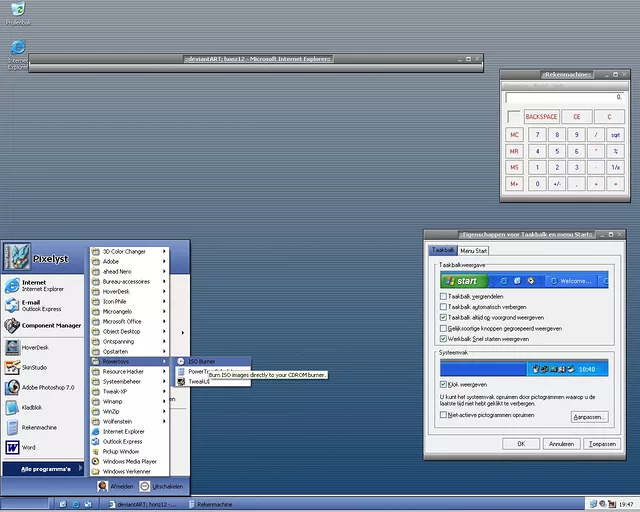Toggle 'Taakbalk automatisch verbergen' checkbox
The width and height of the screenshot is (640, 512).
(444, 307)
